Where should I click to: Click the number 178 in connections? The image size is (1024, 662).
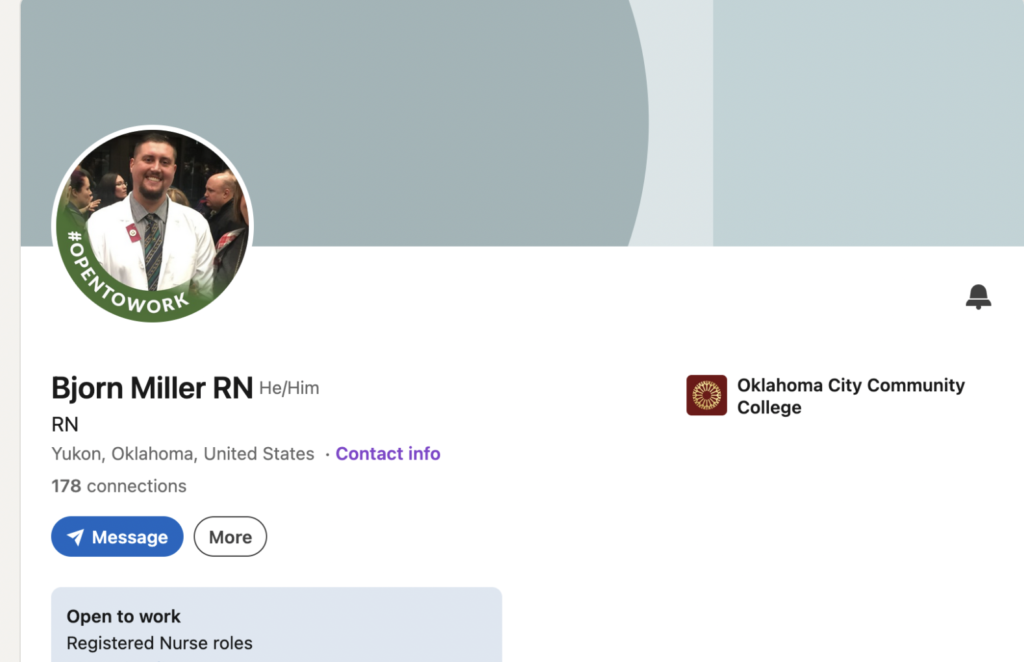pos(66,486)
